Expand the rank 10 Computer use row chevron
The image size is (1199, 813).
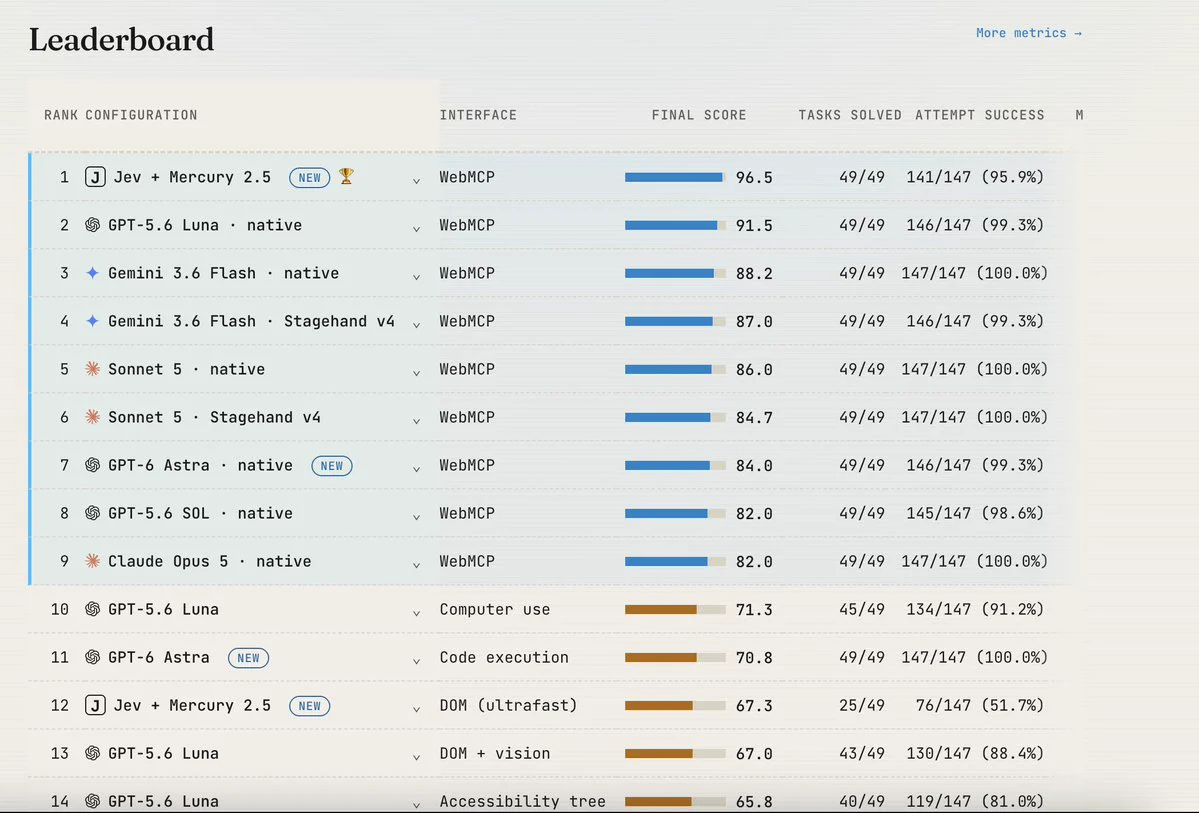click(417, 613)
